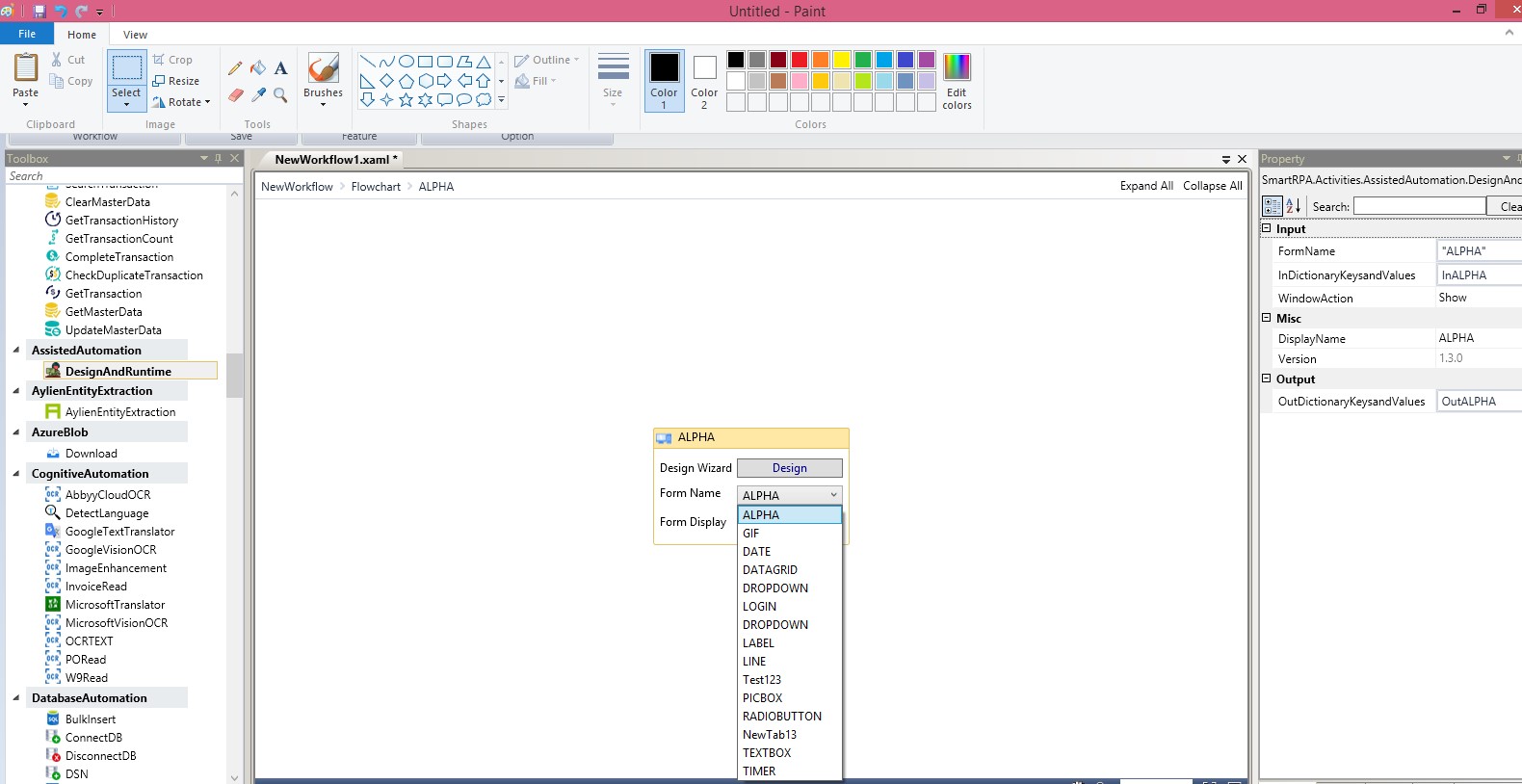
Task: Open the Form Name combo box
Action: [x=789, y=495]
